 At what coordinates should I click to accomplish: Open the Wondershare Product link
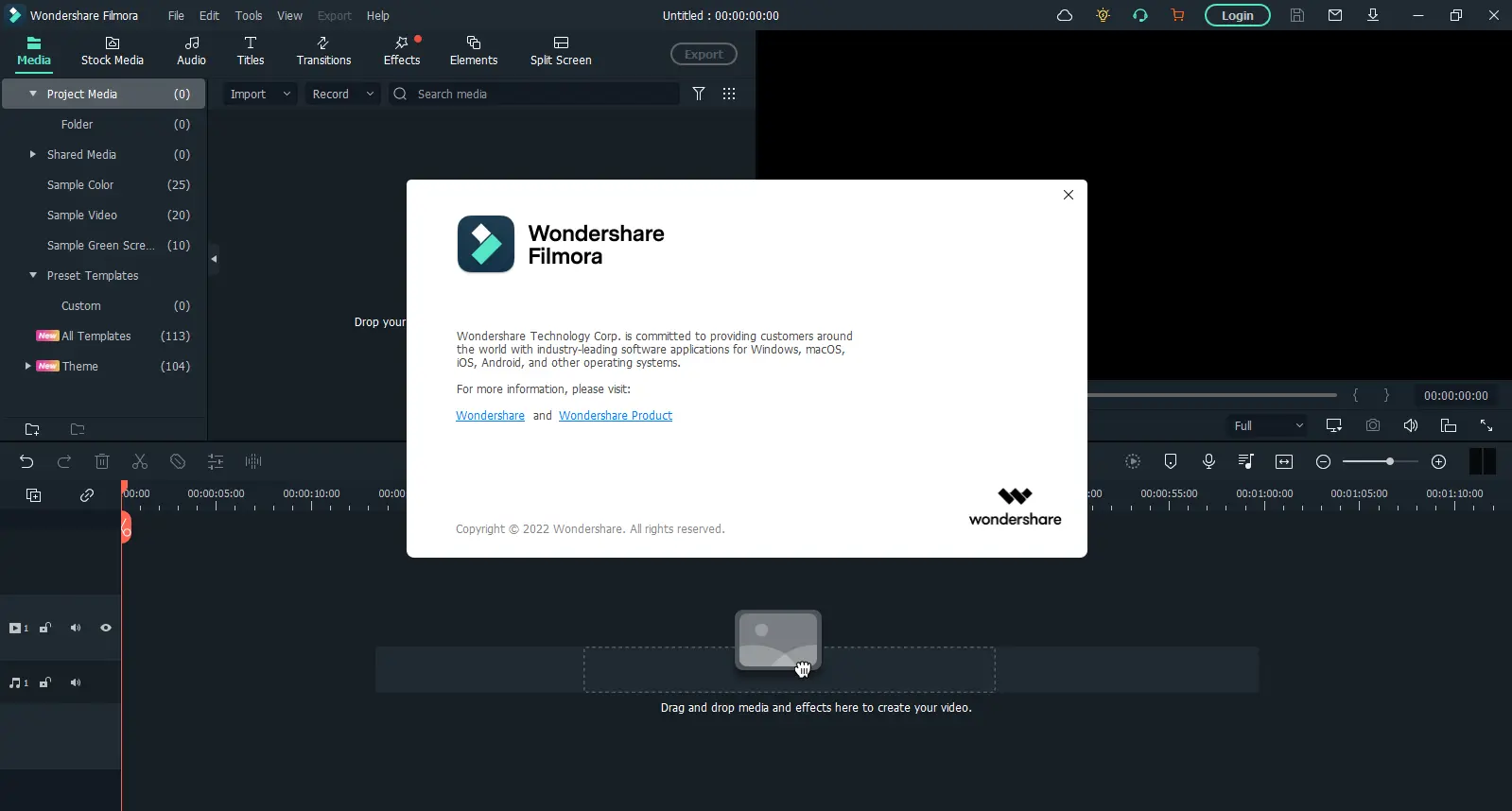click(616, 416)
